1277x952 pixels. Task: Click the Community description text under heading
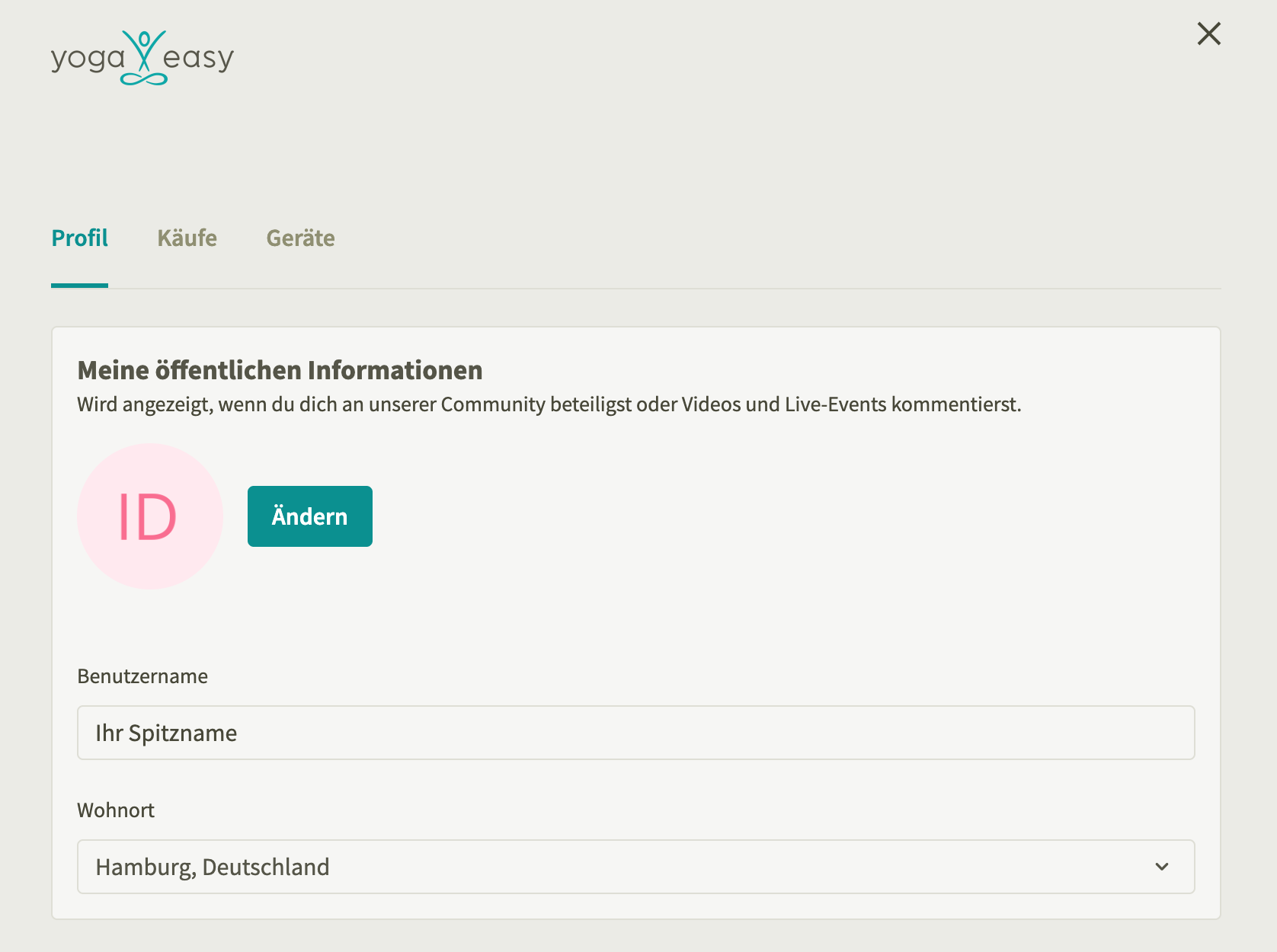(x=549, y=404)
